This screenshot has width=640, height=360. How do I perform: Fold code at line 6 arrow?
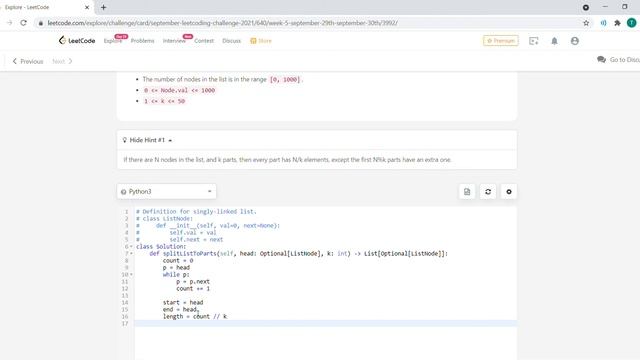pos(131,247)
